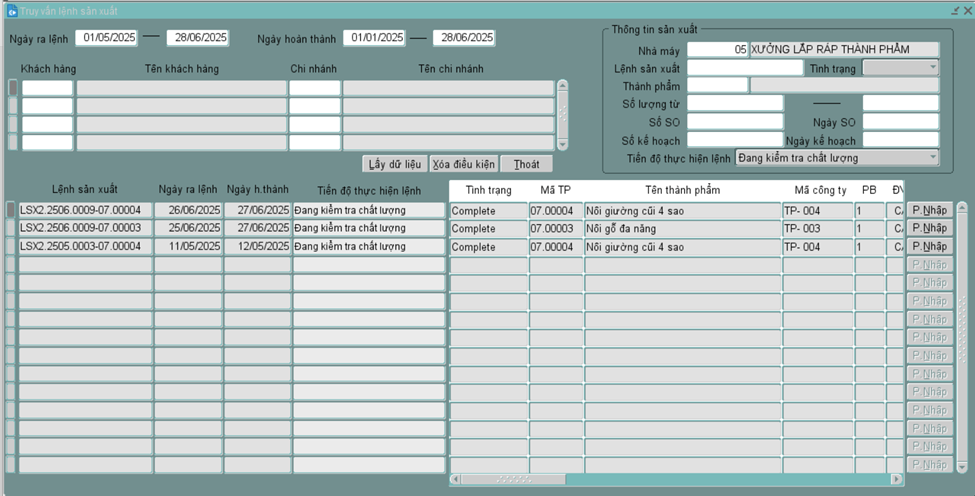Image resolution: width=975 pixels, height=496 pixels.
Task: Click the first Khách hàng code field
Action: pos(47,88)
